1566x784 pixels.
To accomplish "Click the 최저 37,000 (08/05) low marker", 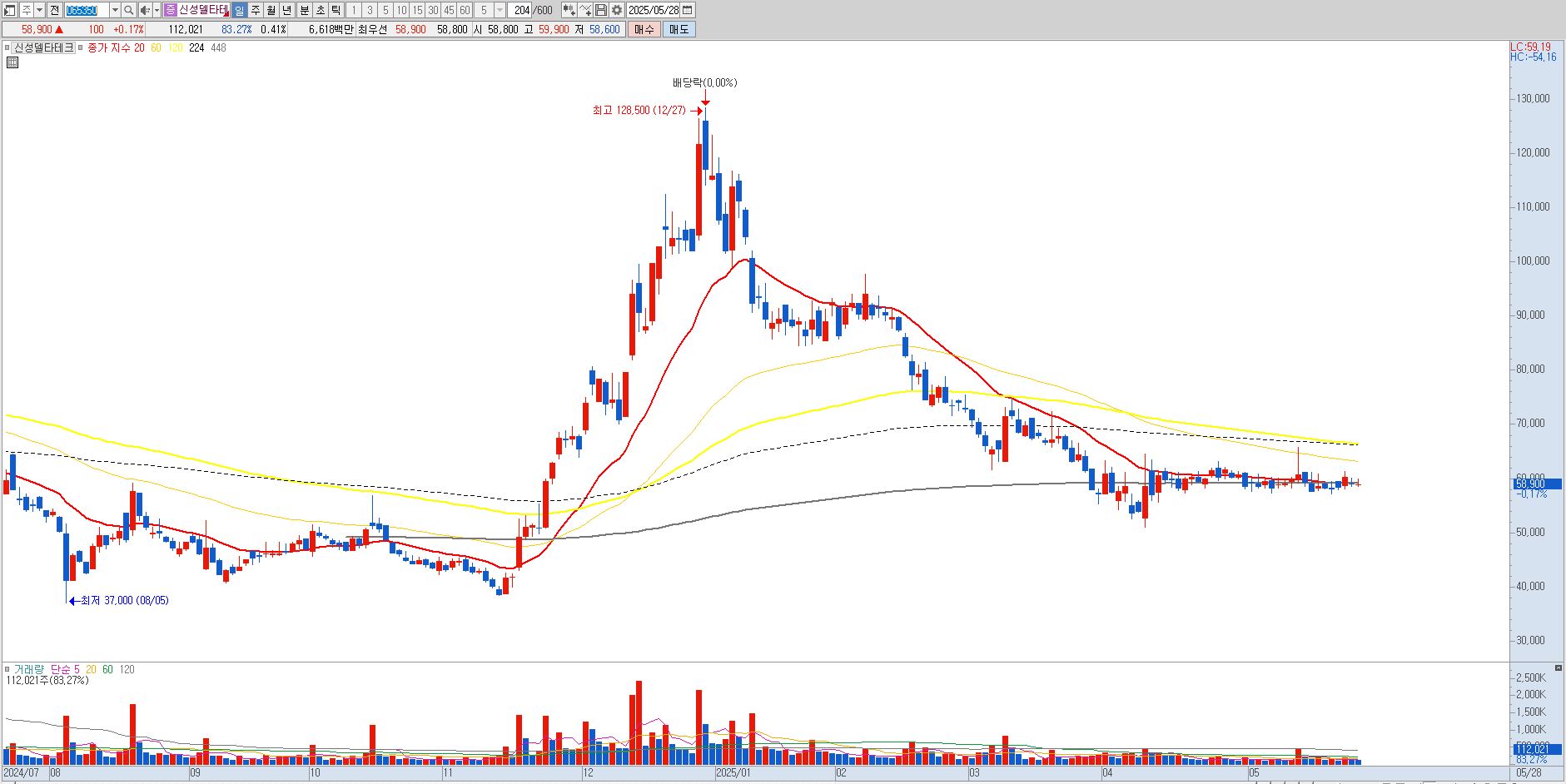I will tap(124, 600).
